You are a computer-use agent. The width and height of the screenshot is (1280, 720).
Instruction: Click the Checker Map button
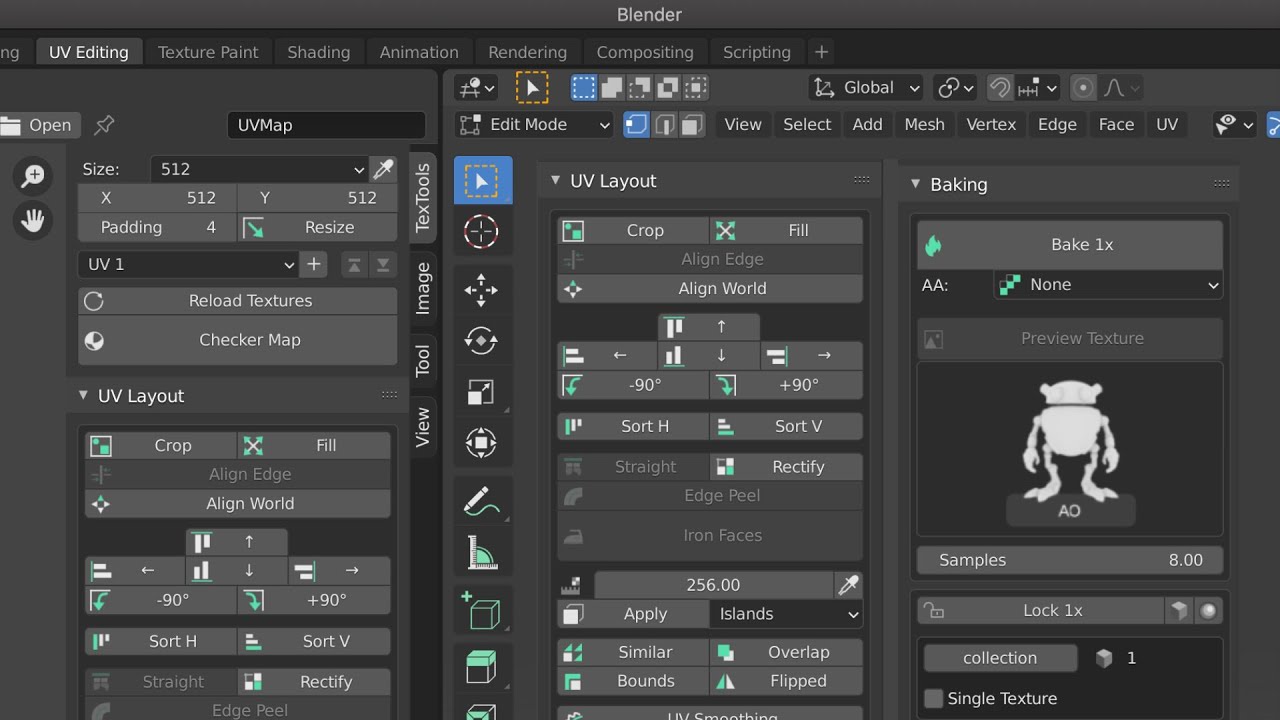click(238, 340)
